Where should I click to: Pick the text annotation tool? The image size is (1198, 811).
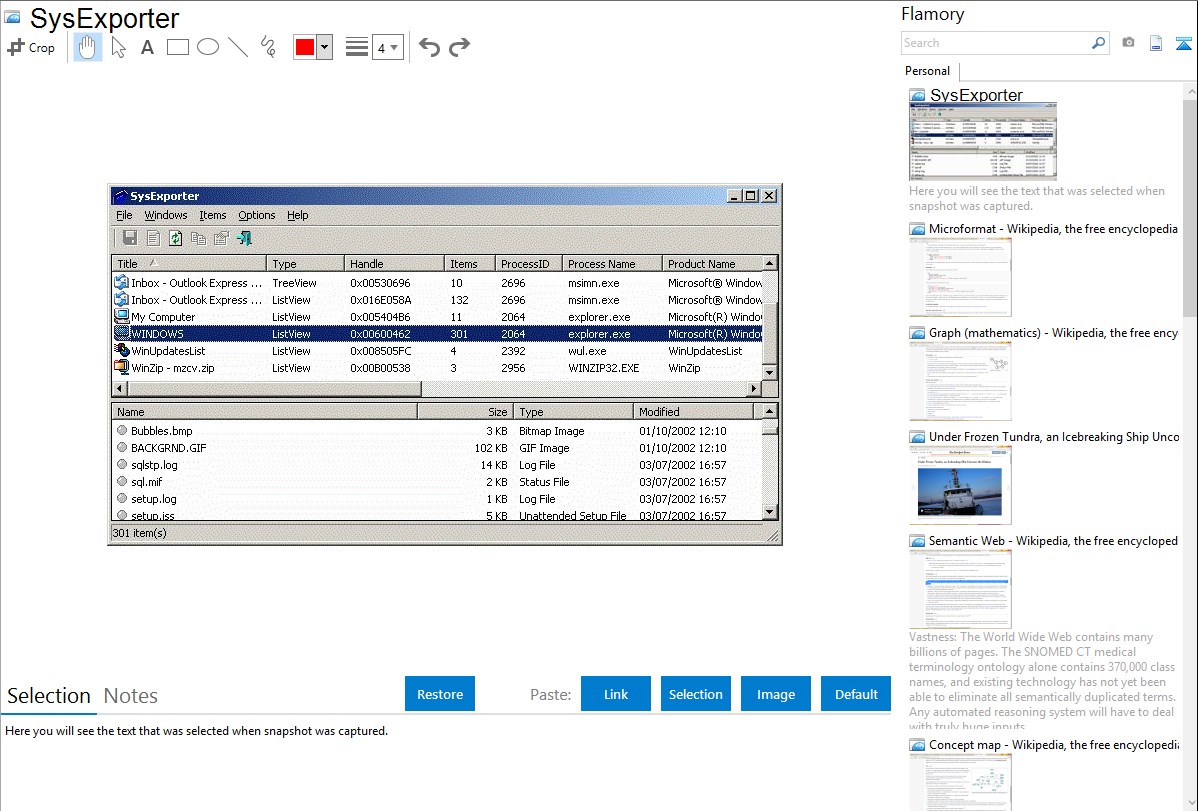pyautogui.click(x=147, y=47)
